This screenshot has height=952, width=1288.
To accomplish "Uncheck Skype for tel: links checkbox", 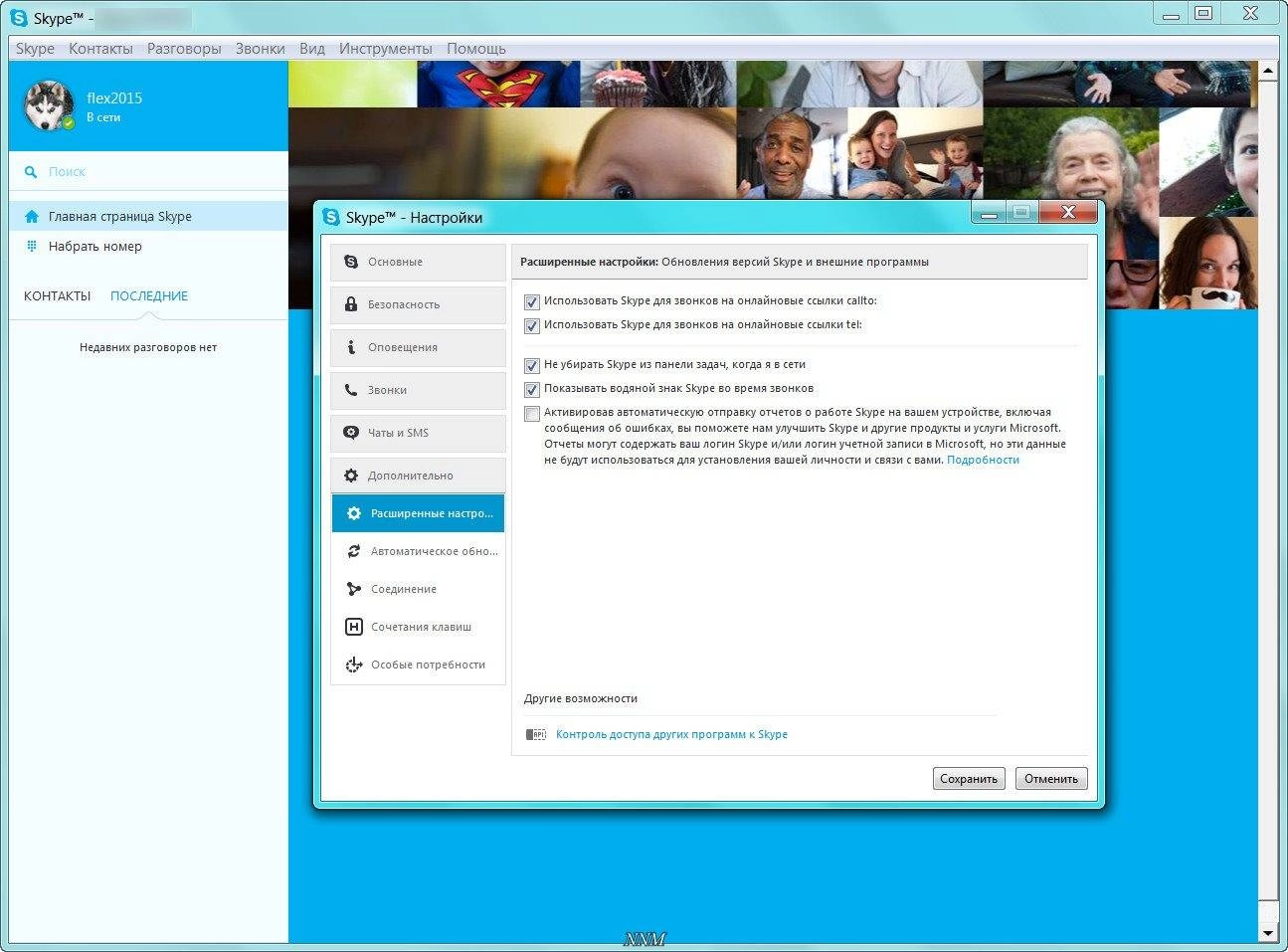I will (x=532, y=325).
